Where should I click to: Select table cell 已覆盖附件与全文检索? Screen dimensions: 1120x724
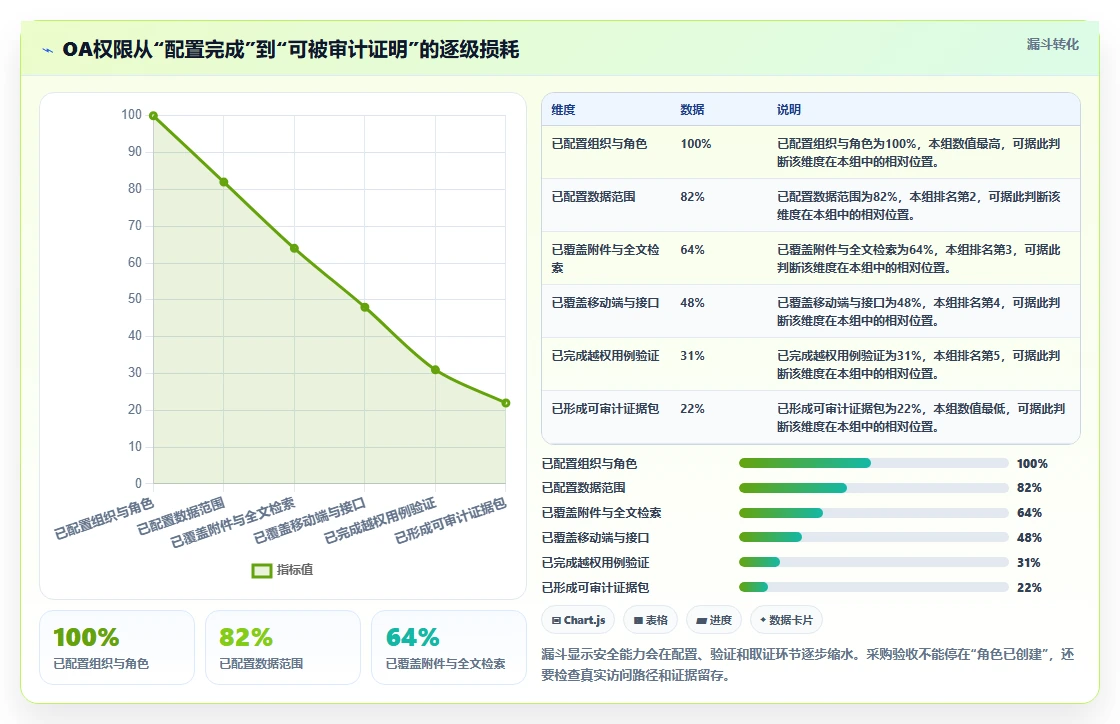pyautogui.click(x=606, y=258)
